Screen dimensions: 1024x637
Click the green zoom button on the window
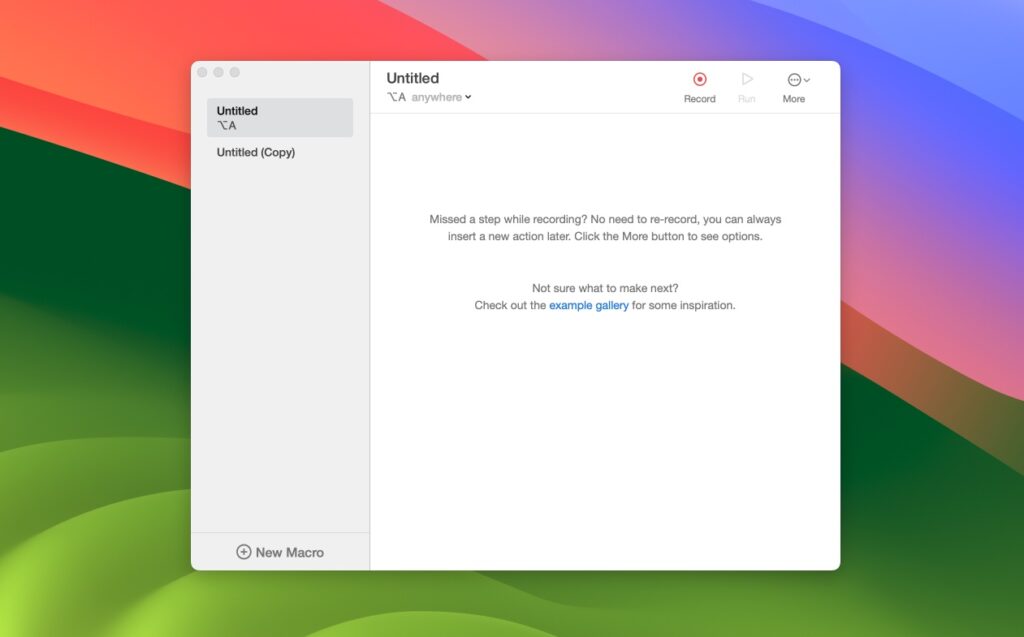(x=234, y=72)
